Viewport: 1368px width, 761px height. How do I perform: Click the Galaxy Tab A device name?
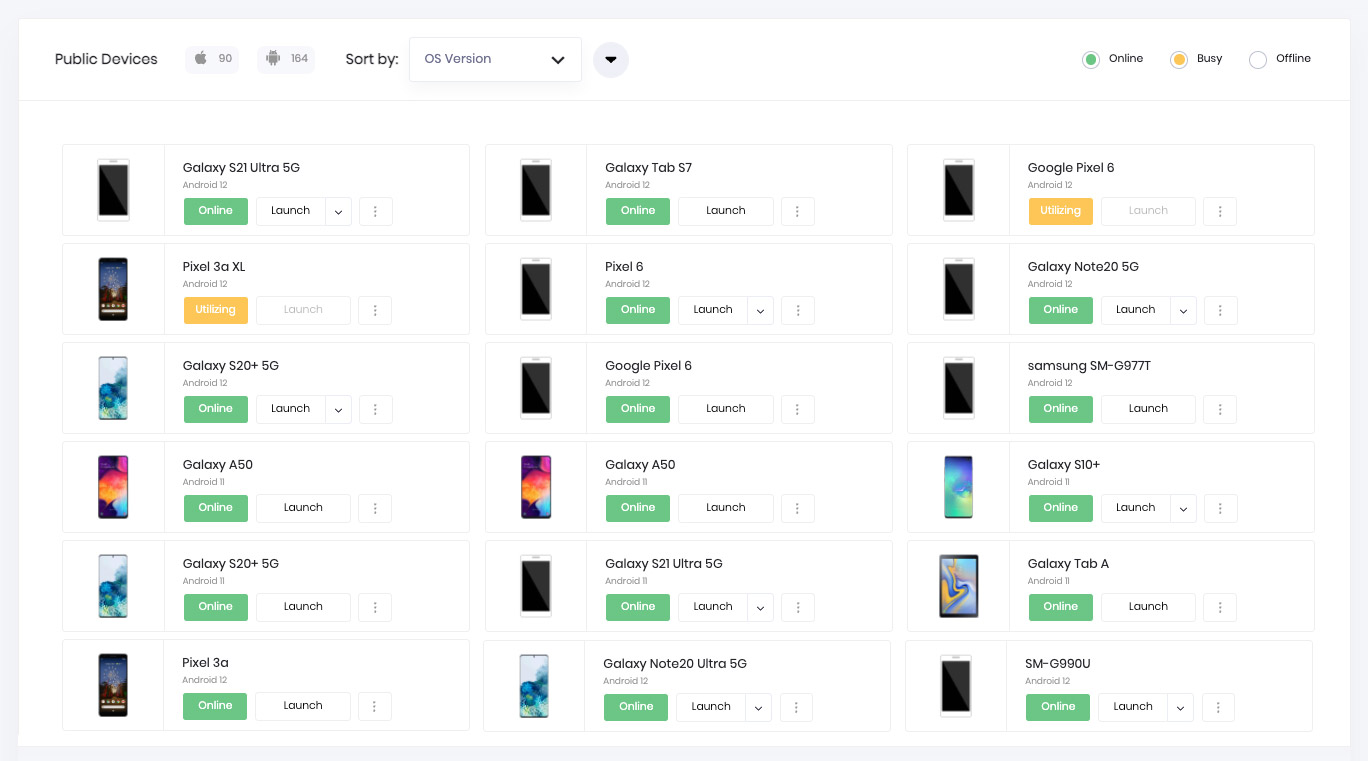(x=1068, y=564)
